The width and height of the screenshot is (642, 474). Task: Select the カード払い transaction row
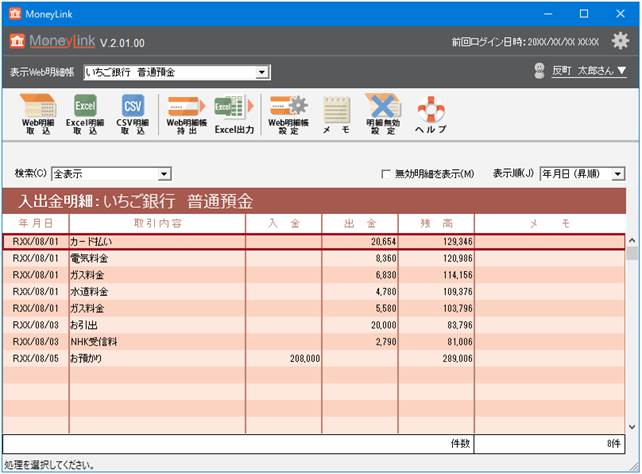[314, 242]
